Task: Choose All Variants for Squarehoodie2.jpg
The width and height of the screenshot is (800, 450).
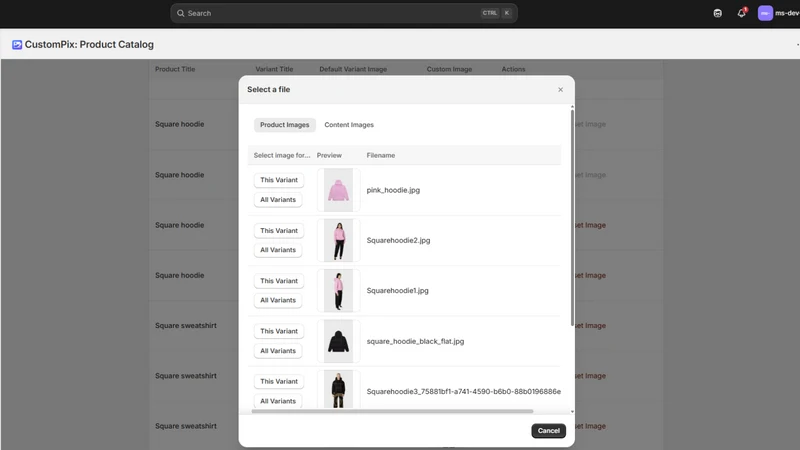Action: [x=278, y=250]
